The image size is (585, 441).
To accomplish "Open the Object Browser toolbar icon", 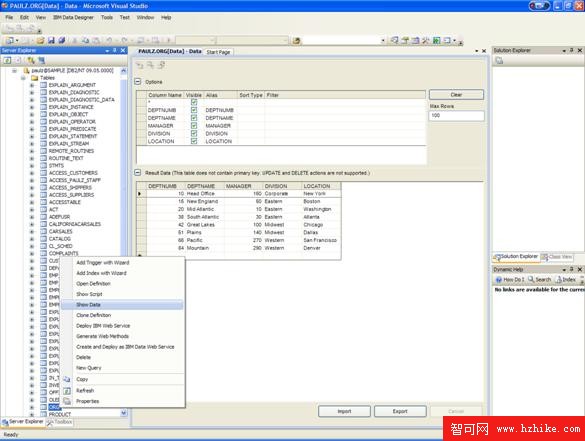I will click(415, 40).
